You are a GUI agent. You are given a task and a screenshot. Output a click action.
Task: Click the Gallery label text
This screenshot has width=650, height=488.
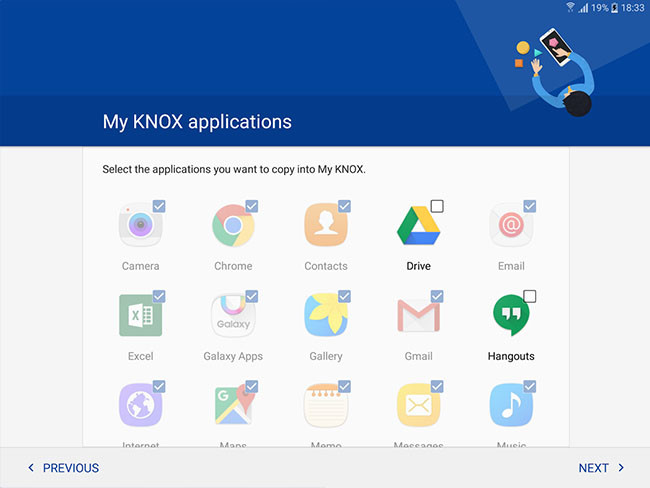[326, 357]
